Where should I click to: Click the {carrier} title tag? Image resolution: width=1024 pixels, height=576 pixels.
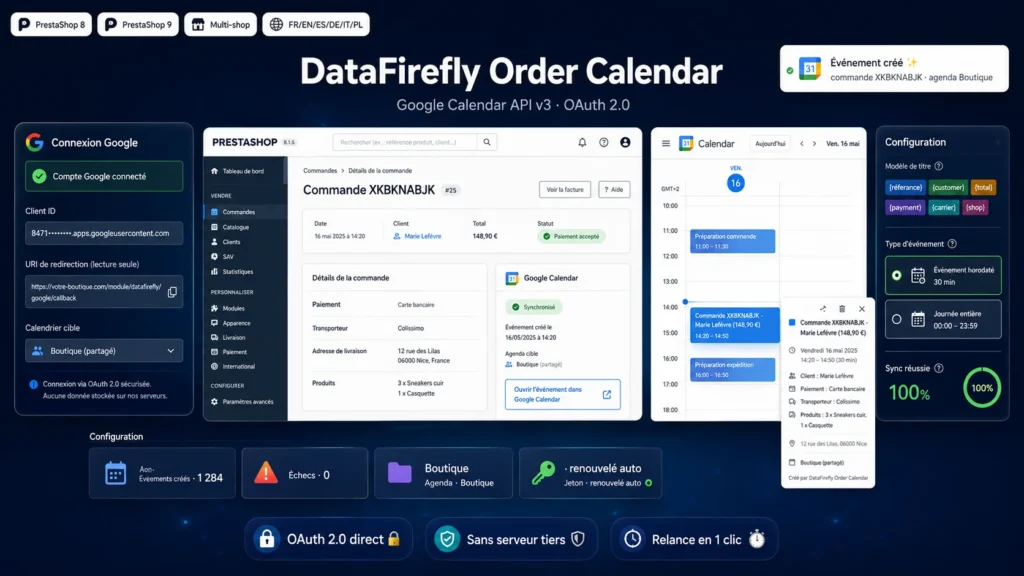943,208
